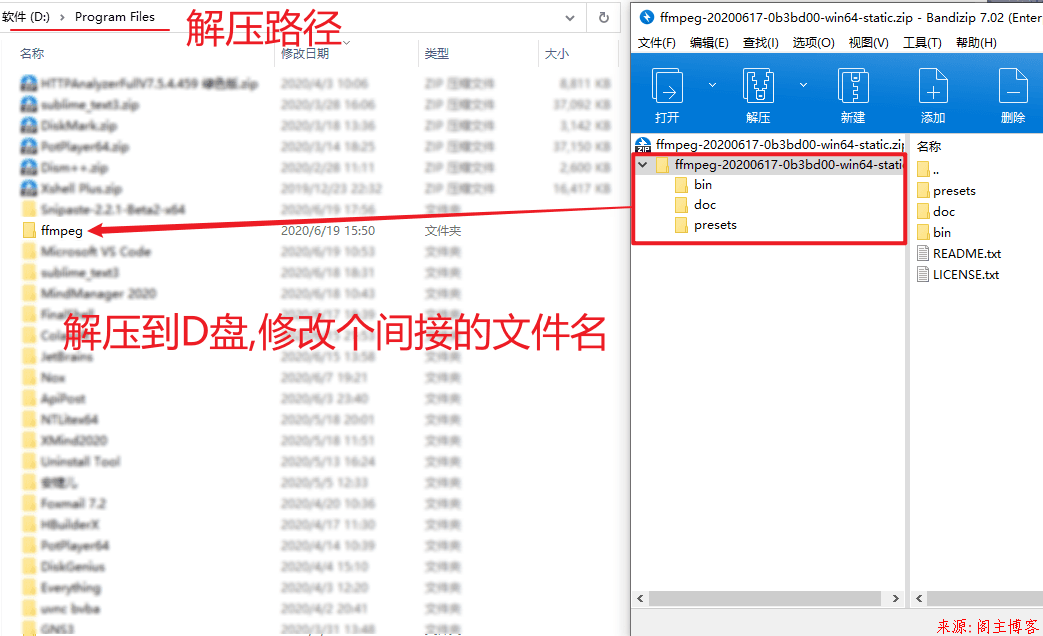Select PotPlayer64.zip file in Explorer
The image size is (1043, 636).
pyautogui.click(x=75, y=146)
